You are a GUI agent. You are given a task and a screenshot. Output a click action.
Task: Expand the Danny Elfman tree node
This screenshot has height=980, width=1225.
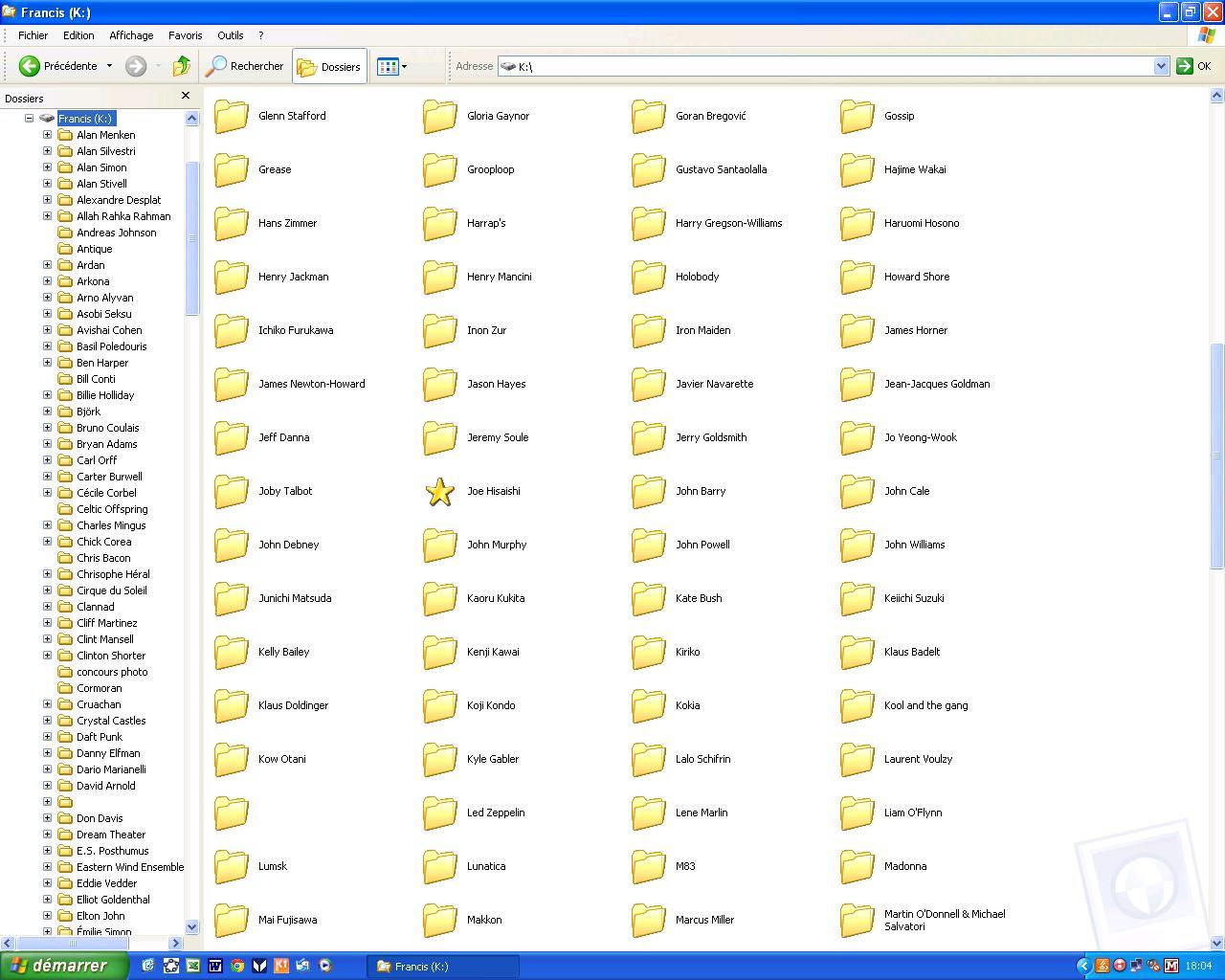[47, 753]
